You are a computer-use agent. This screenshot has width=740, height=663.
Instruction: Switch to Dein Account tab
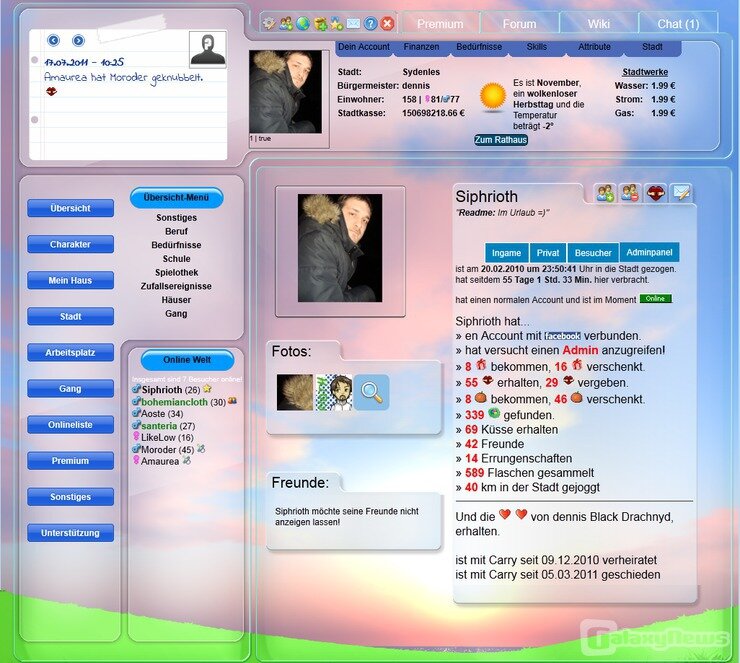click(364, 47)
